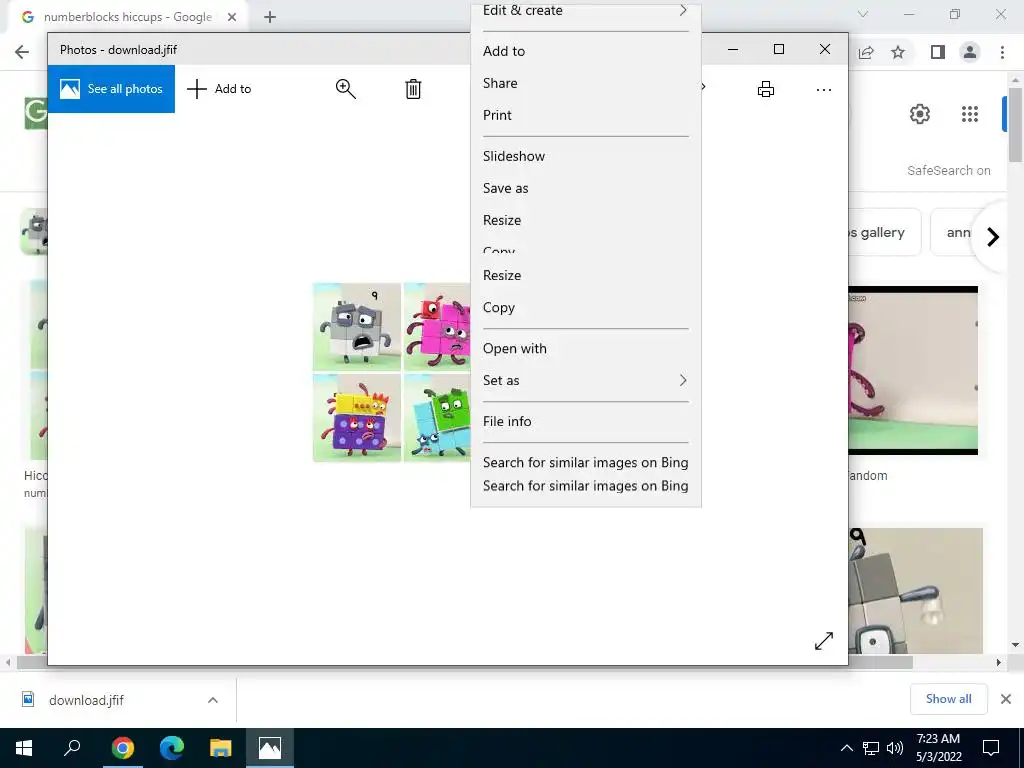Click the SafeSearch on label

coord(948,170)
